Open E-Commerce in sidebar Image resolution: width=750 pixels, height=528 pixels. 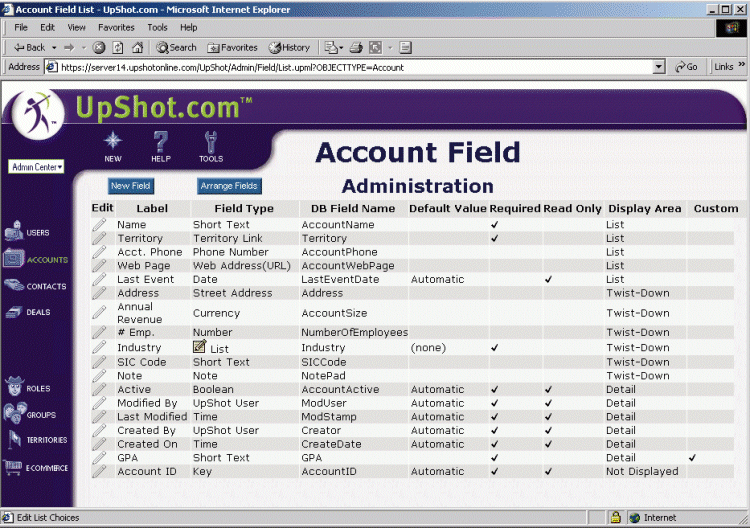click(x=36, y=467)
